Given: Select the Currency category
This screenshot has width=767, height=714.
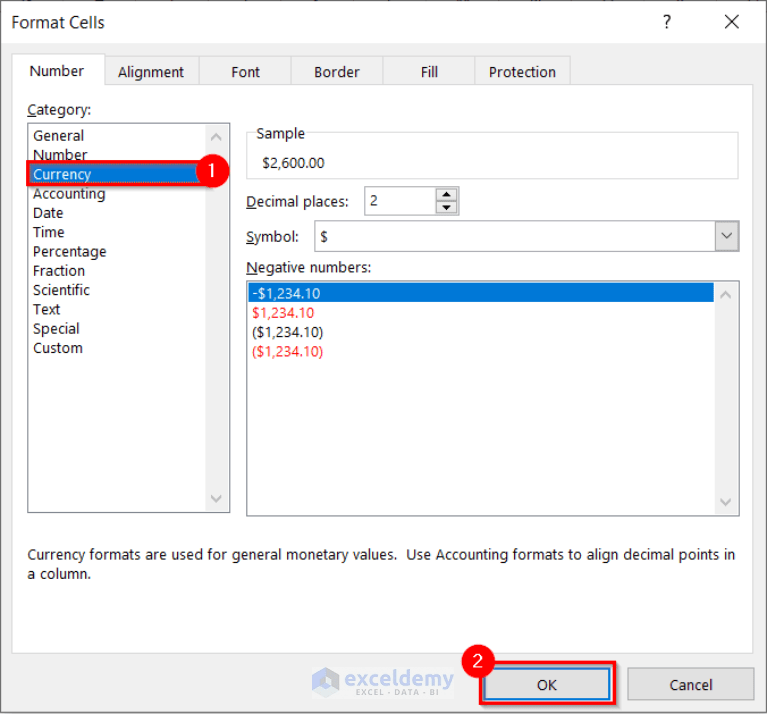Looking at the screenshot, I should (x=117, y=174).
